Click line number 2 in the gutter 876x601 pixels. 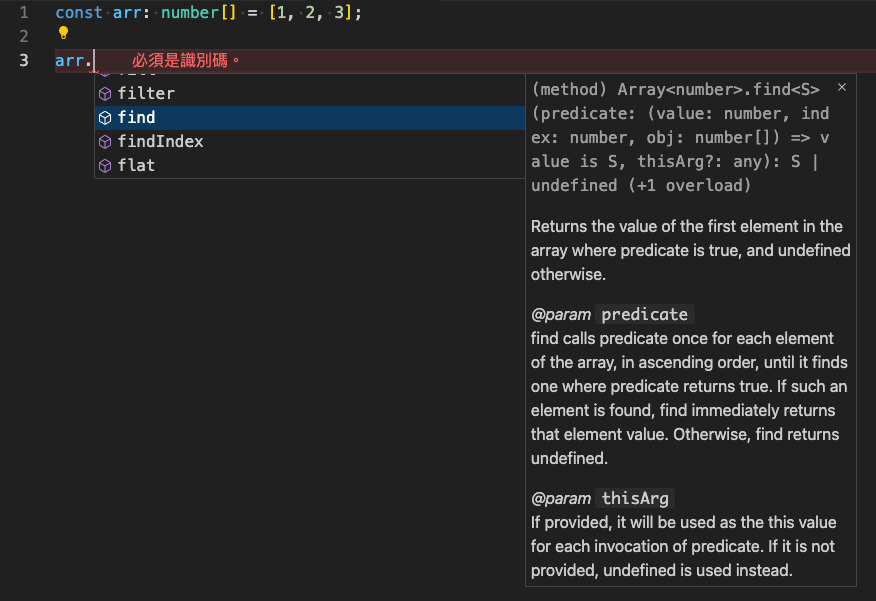[24, 36]
